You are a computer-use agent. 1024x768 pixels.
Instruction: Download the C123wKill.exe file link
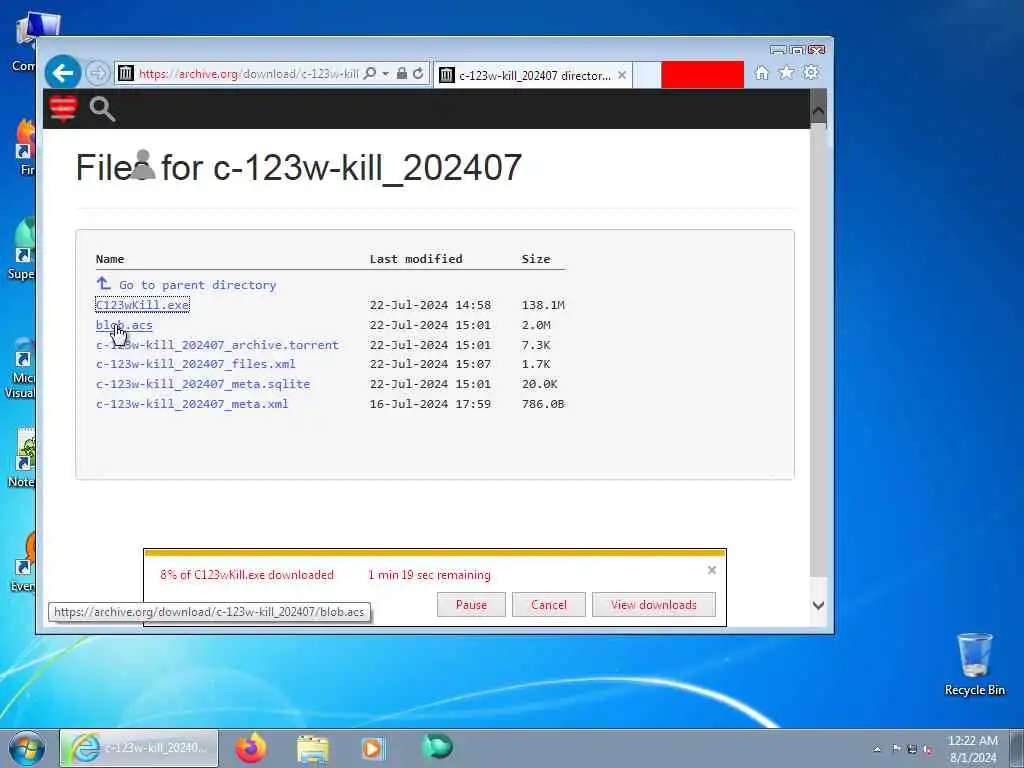[x=142, y=304]
